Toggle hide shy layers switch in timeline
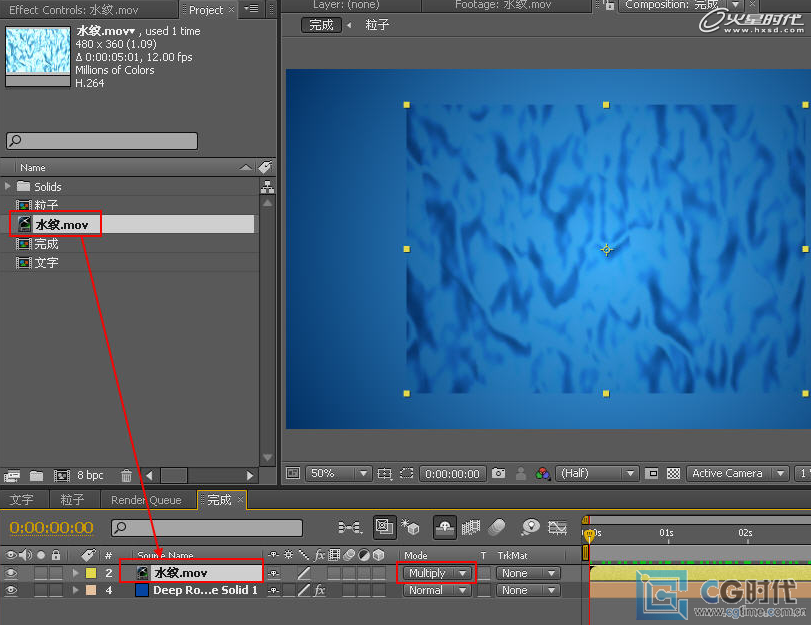Viewport: 811px width, 625px height. [445, 527]
